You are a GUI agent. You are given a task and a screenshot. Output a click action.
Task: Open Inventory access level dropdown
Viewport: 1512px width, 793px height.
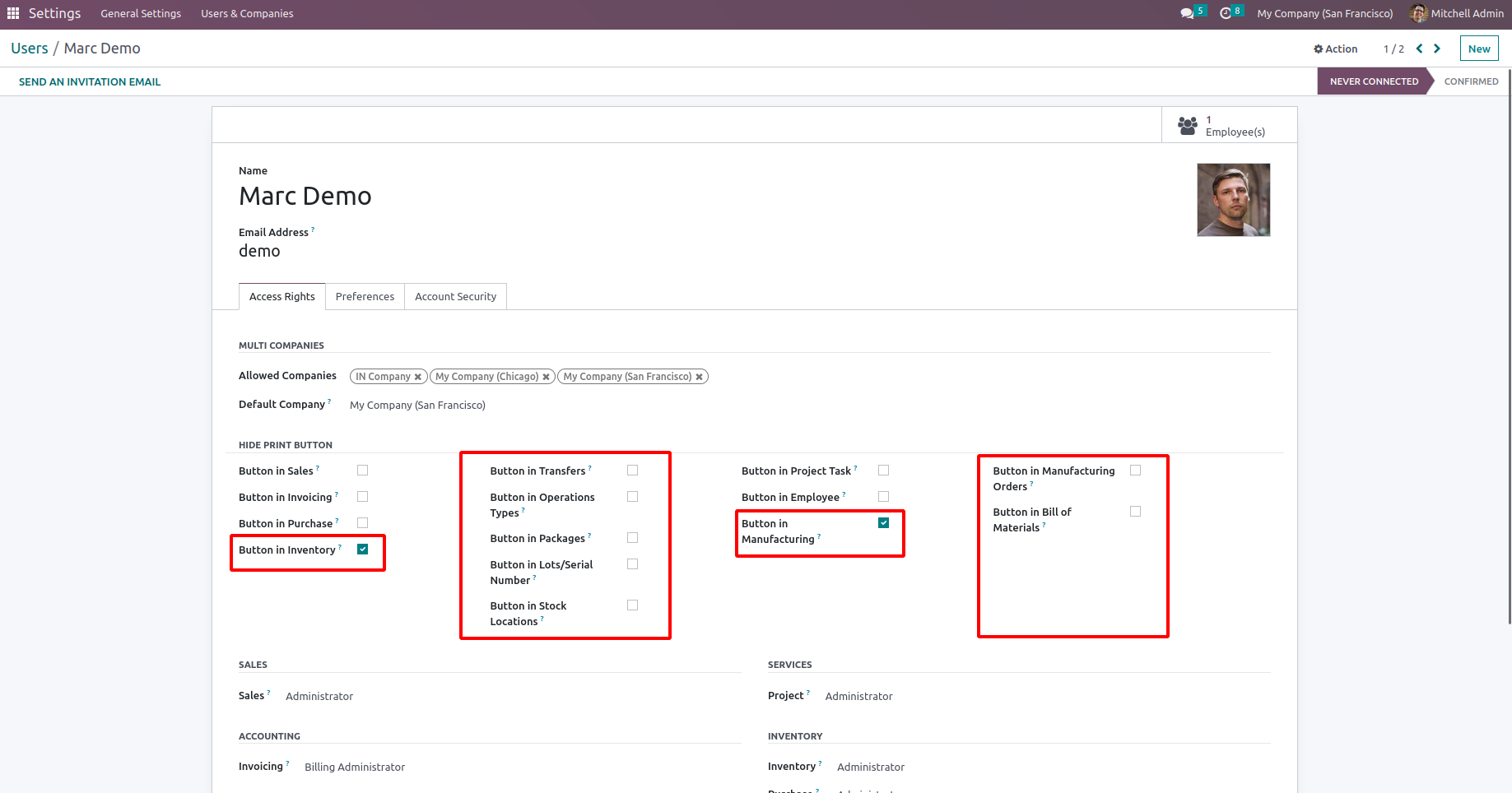871,767
